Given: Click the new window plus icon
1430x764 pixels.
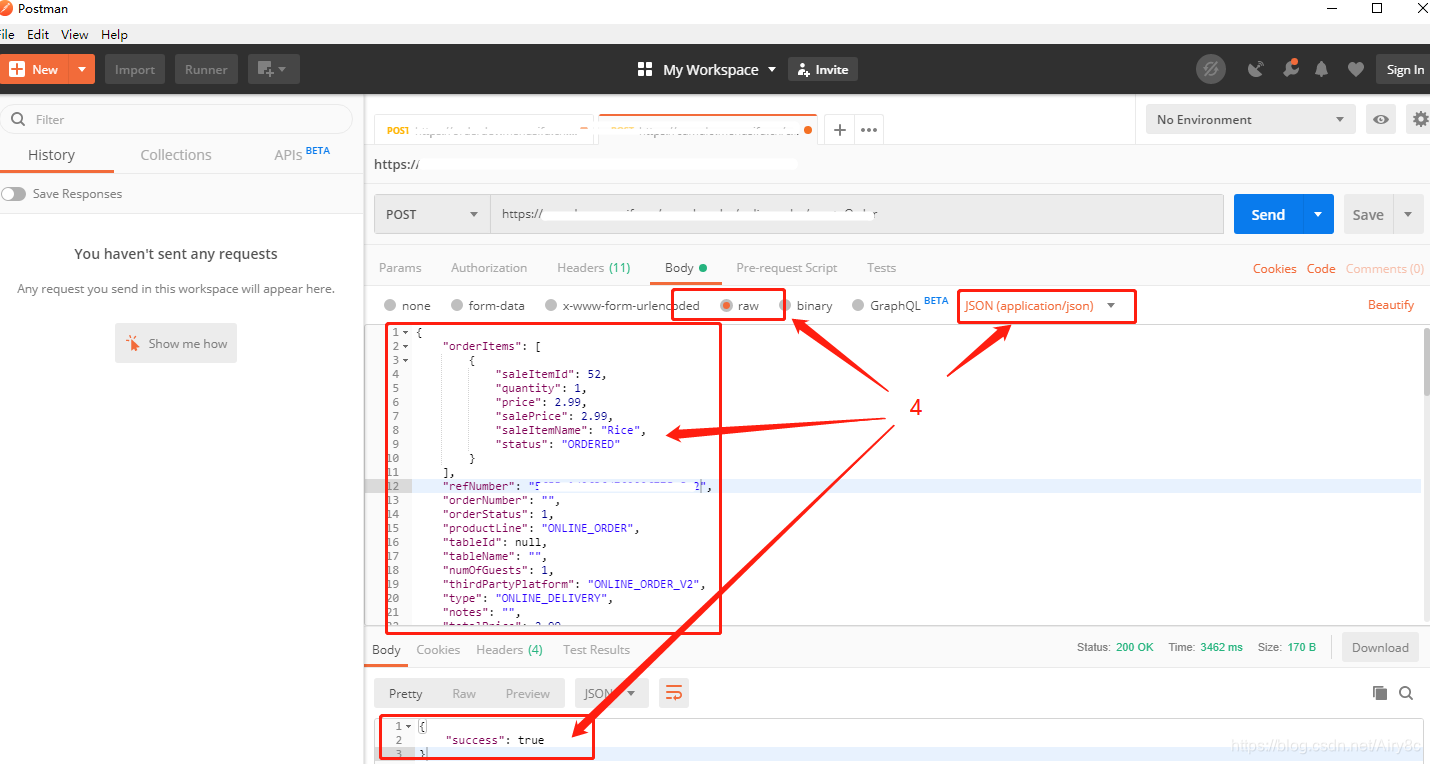Looking at the screenshot, I should 273,69.
